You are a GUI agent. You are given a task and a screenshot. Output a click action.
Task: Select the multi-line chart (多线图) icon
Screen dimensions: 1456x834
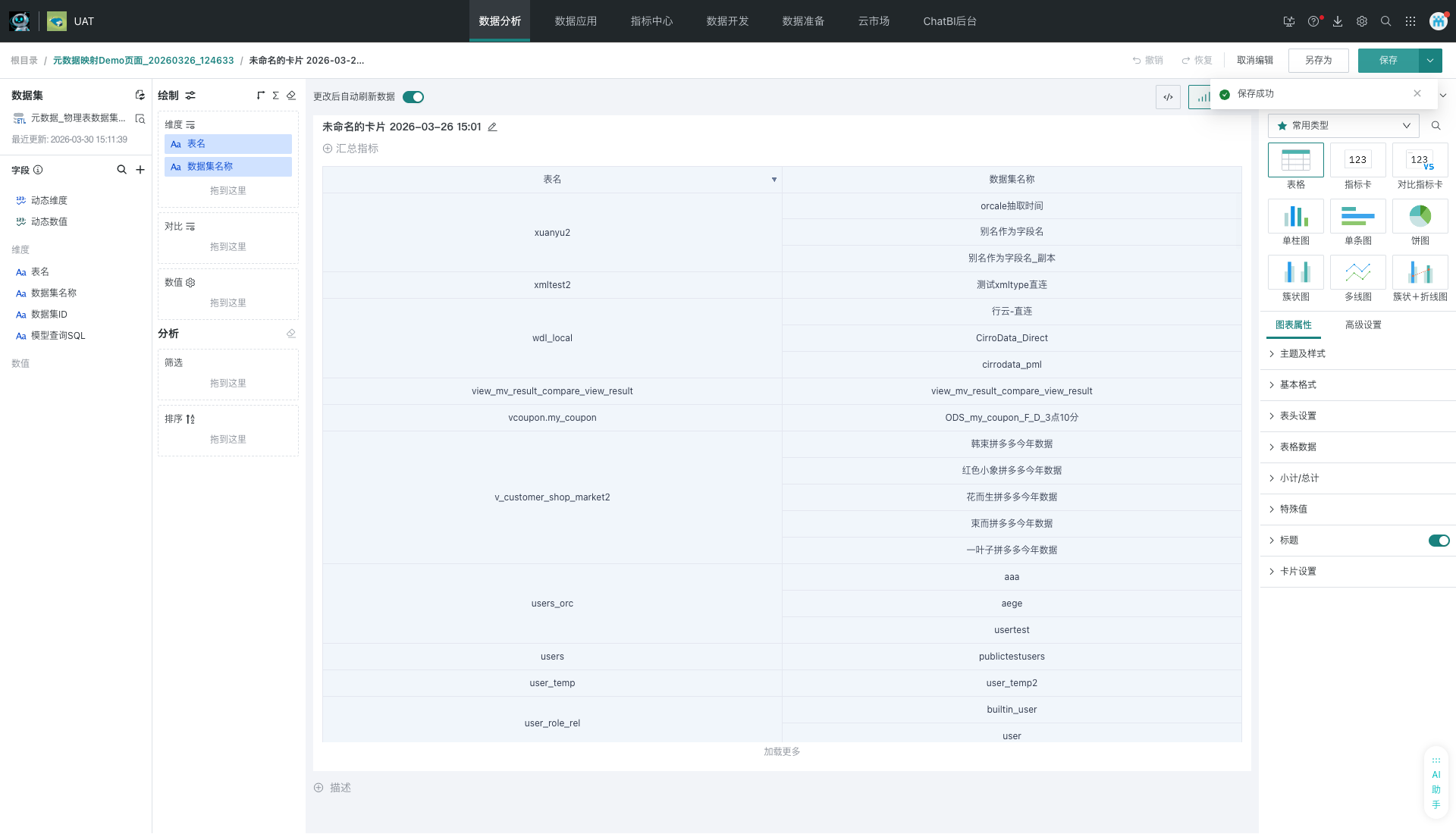point(1357,273)
